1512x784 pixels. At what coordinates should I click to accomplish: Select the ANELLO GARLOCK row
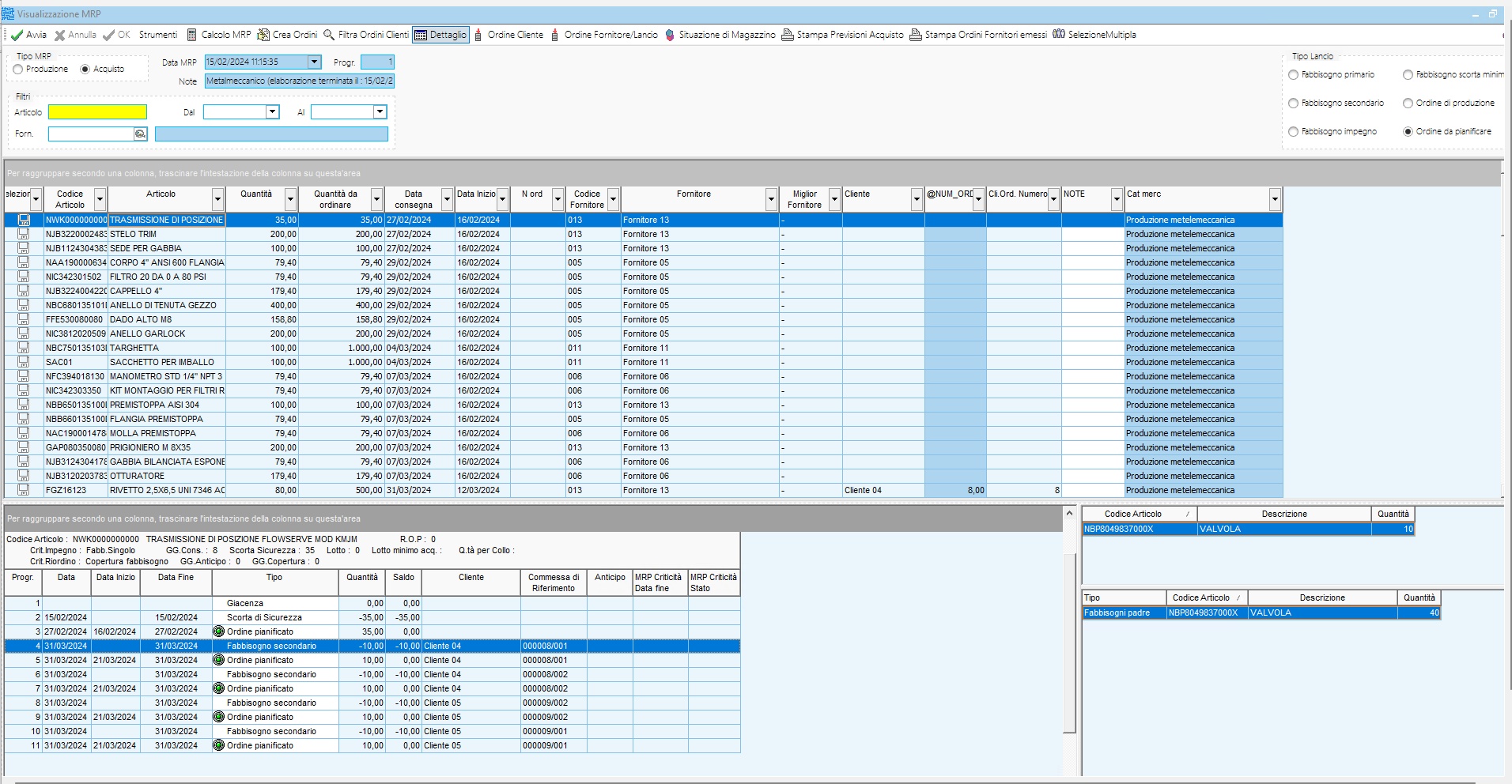643,334
